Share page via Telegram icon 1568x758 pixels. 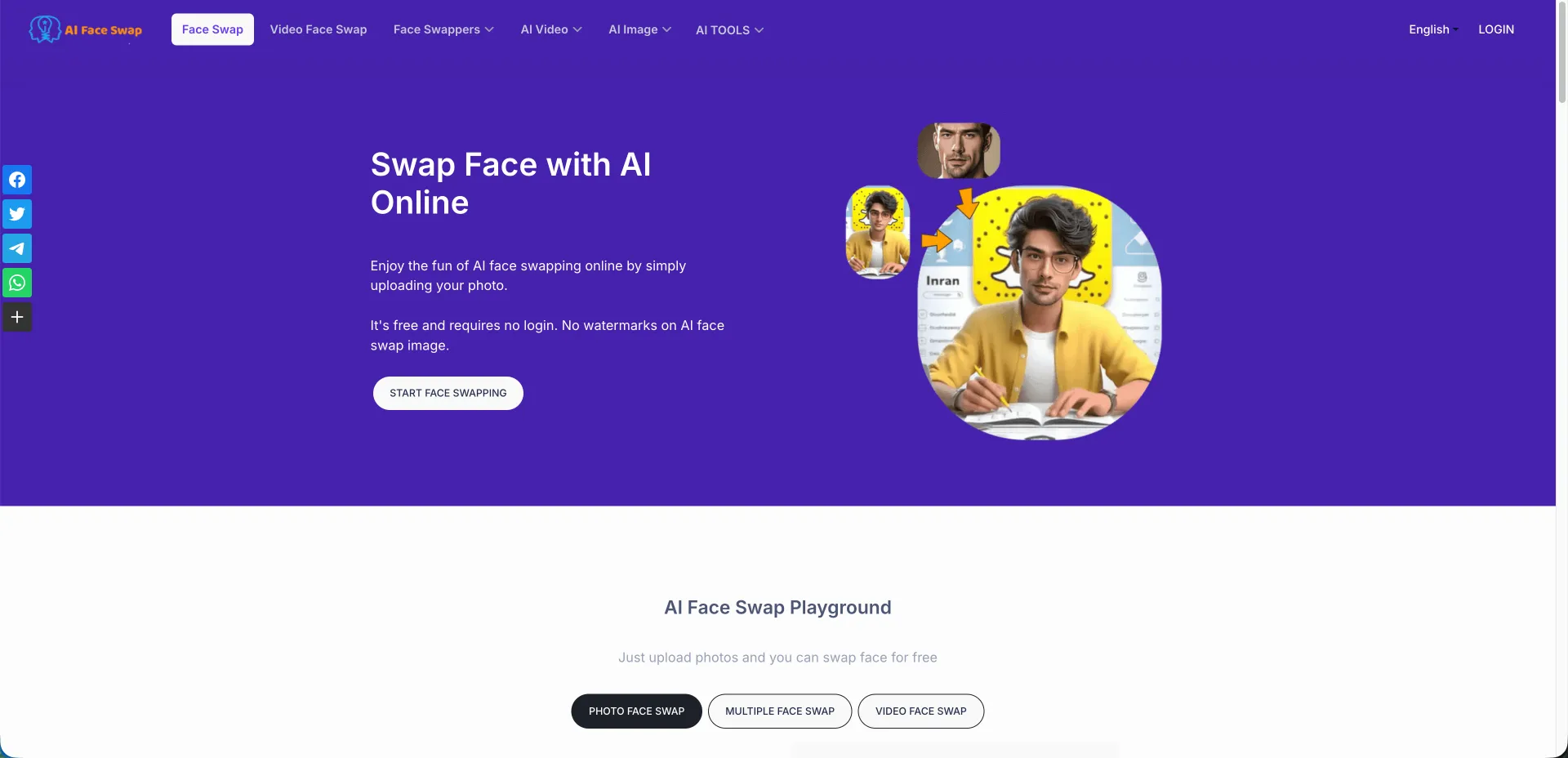17,248
